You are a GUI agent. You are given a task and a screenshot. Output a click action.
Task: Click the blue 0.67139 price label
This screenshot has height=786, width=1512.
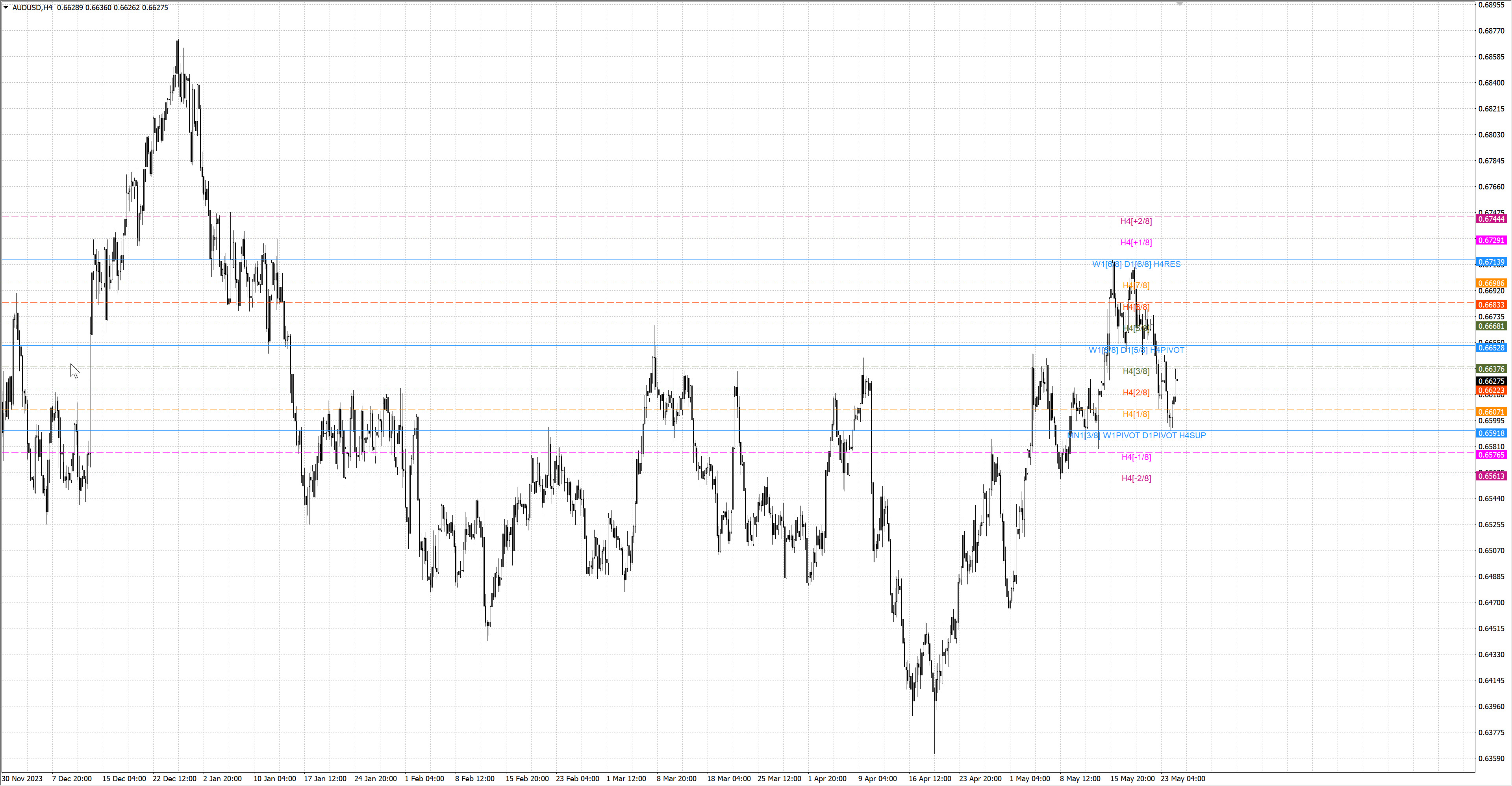(1491, 262)
